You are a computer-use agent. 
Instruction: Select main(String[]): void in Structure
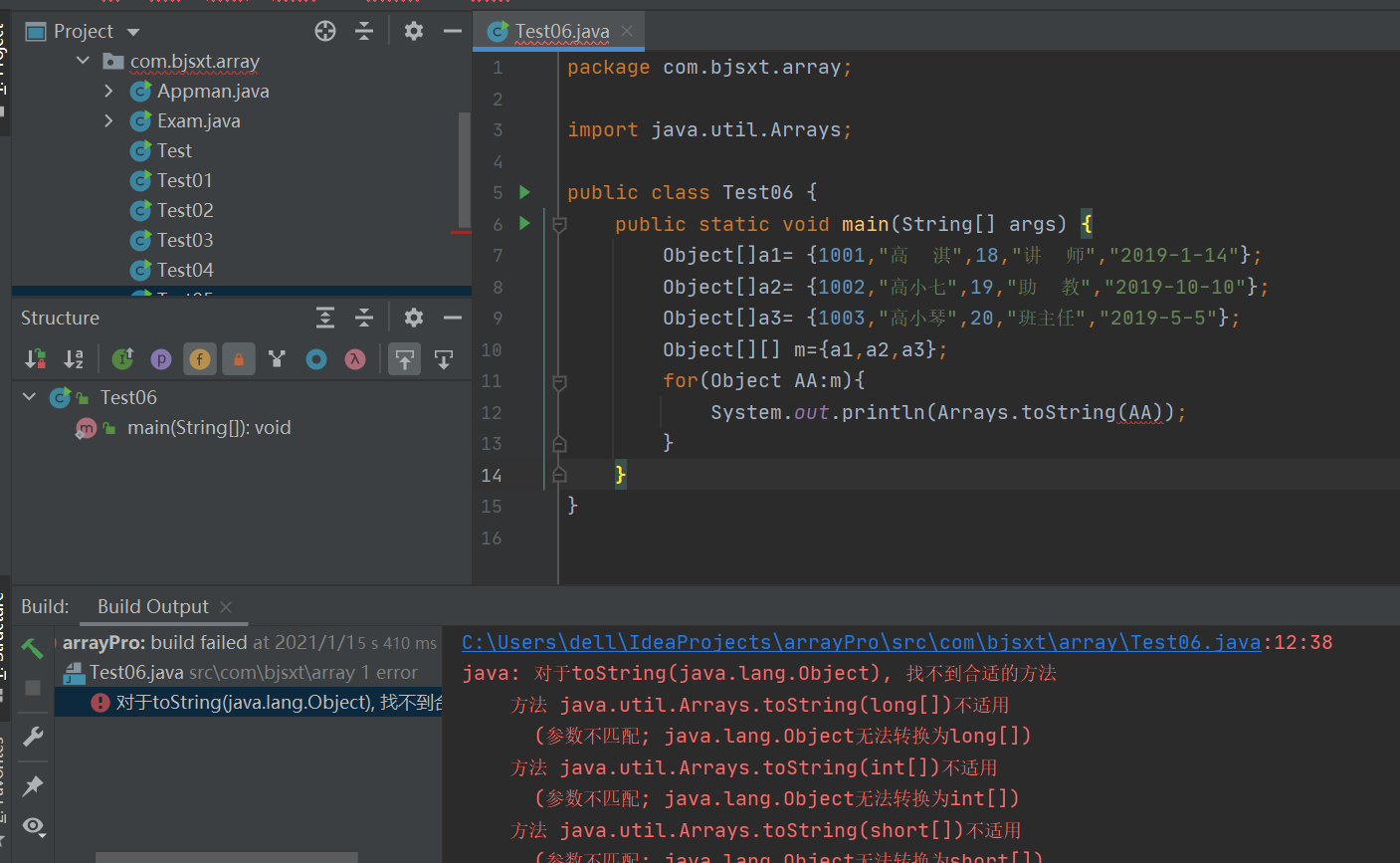coord(209,427)
